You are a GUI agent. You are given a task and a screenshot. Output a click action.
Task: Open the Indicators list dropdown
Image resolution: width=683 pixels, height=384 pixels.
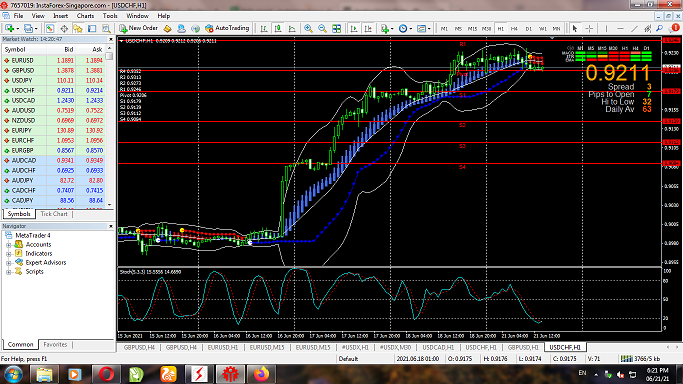(x=386, y=28)
